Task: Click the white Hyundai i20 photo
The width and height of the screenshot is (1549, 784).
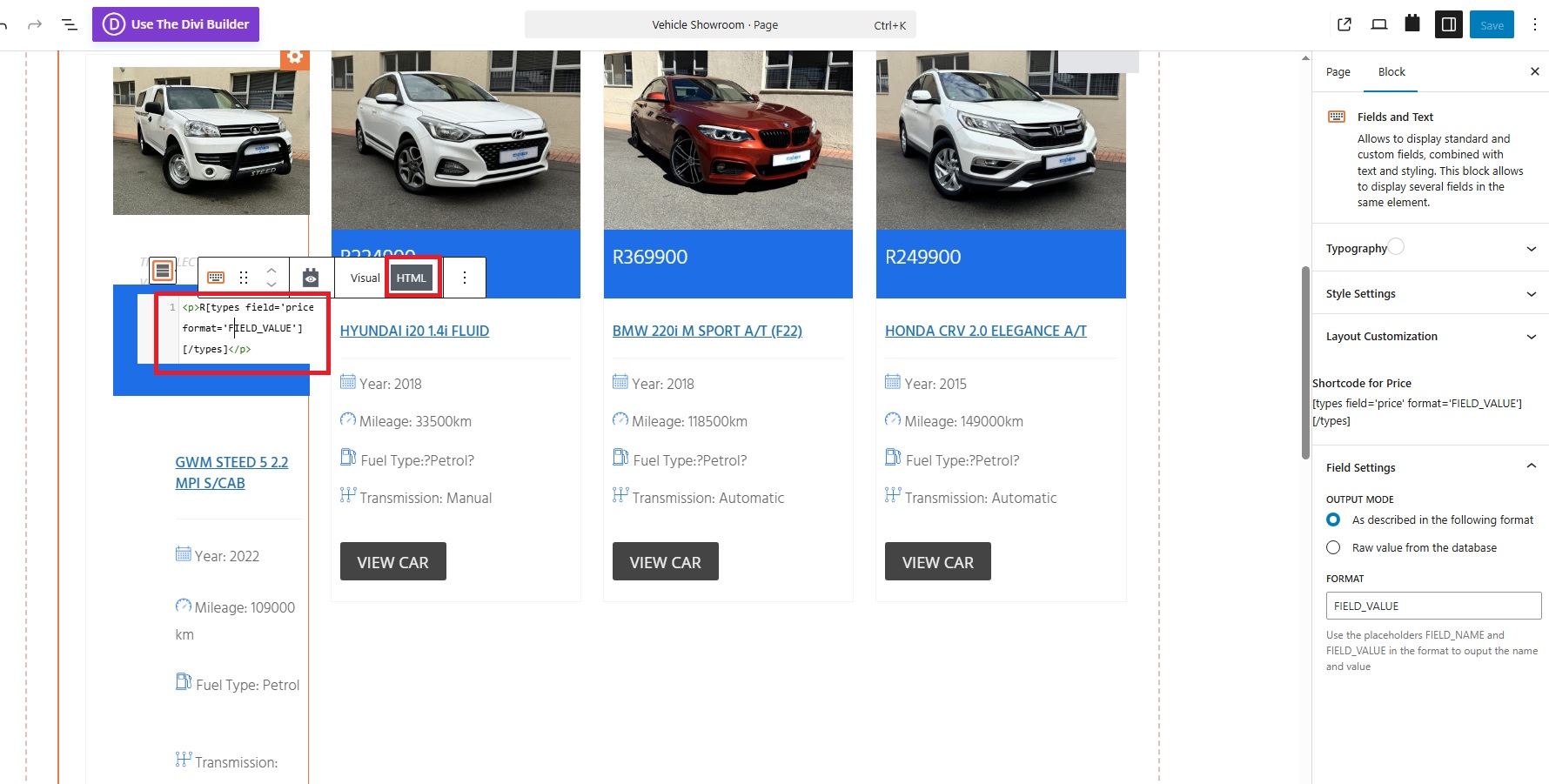Action: [456, 140]
